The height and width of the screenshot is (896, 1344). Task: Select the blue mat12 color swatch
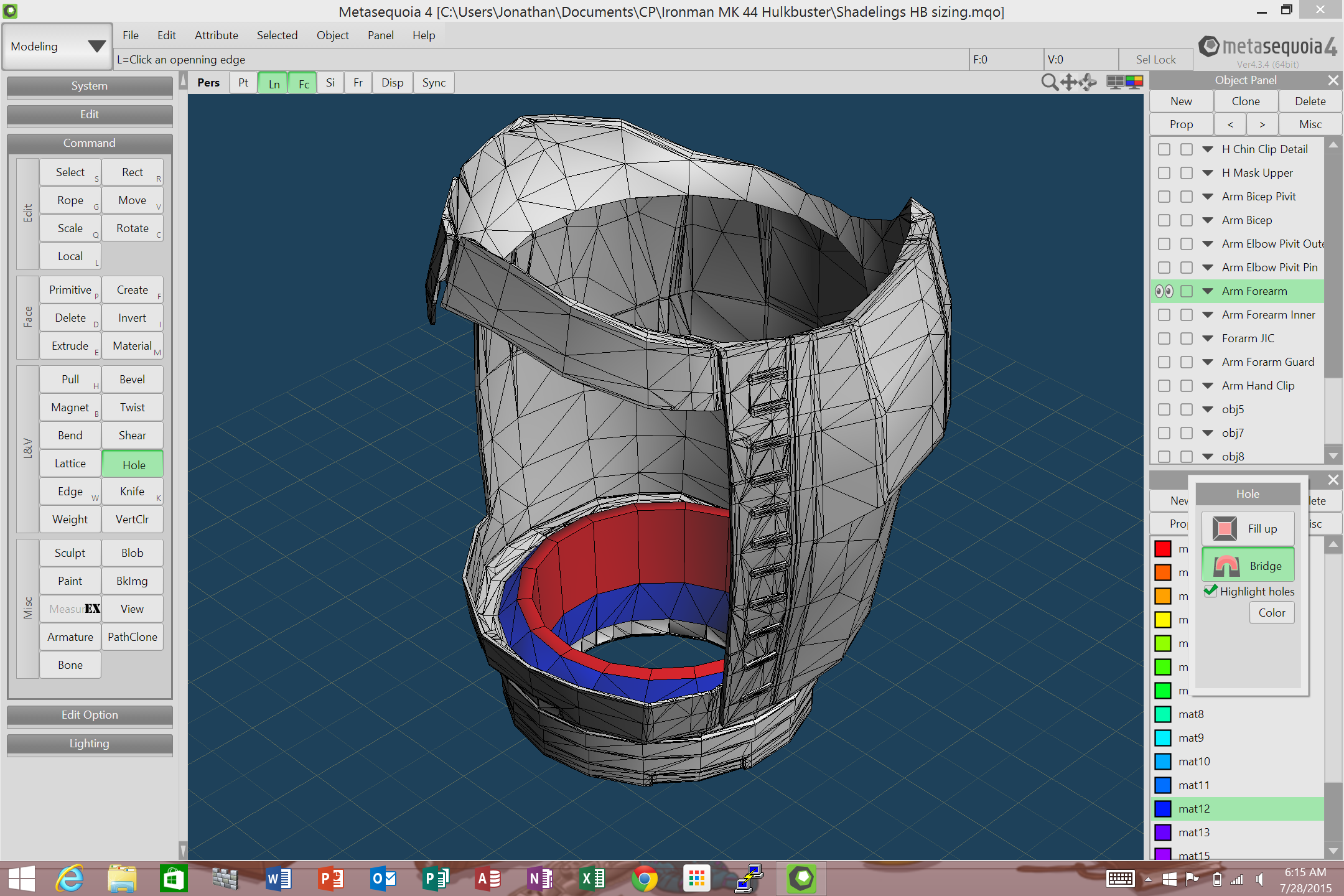point(1163,809)
